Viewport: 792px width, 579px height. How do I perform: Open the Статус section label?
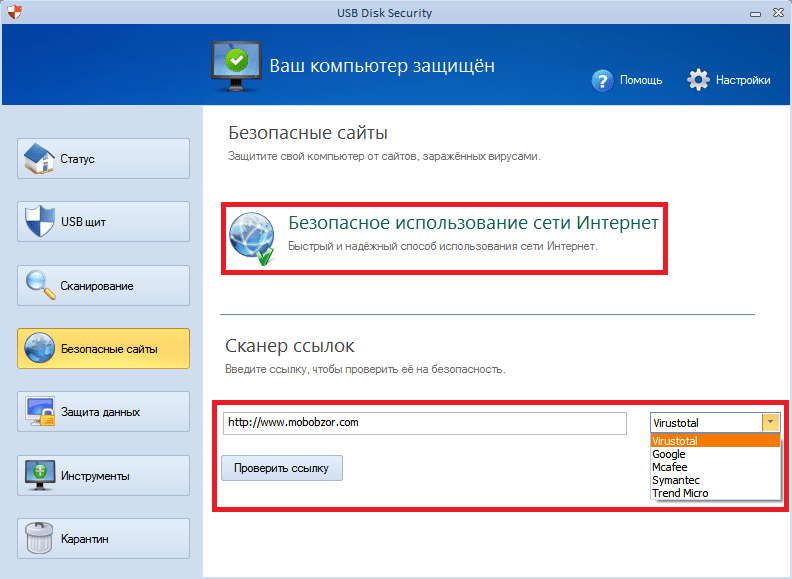pyautogui.click(x=77, y=159)
